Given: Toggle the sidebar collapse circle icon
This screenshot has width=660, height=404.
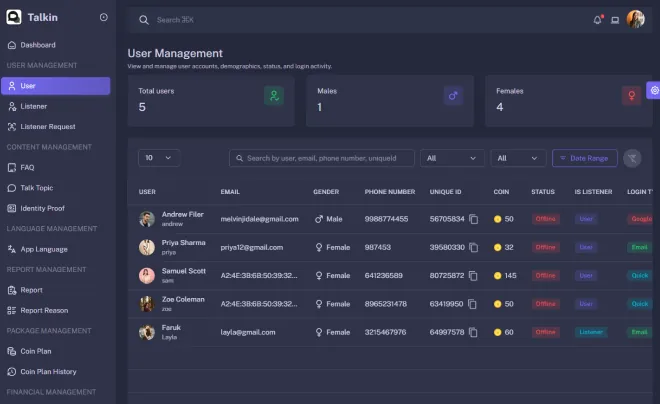Looking at the screenshot, I should point(104,17).
